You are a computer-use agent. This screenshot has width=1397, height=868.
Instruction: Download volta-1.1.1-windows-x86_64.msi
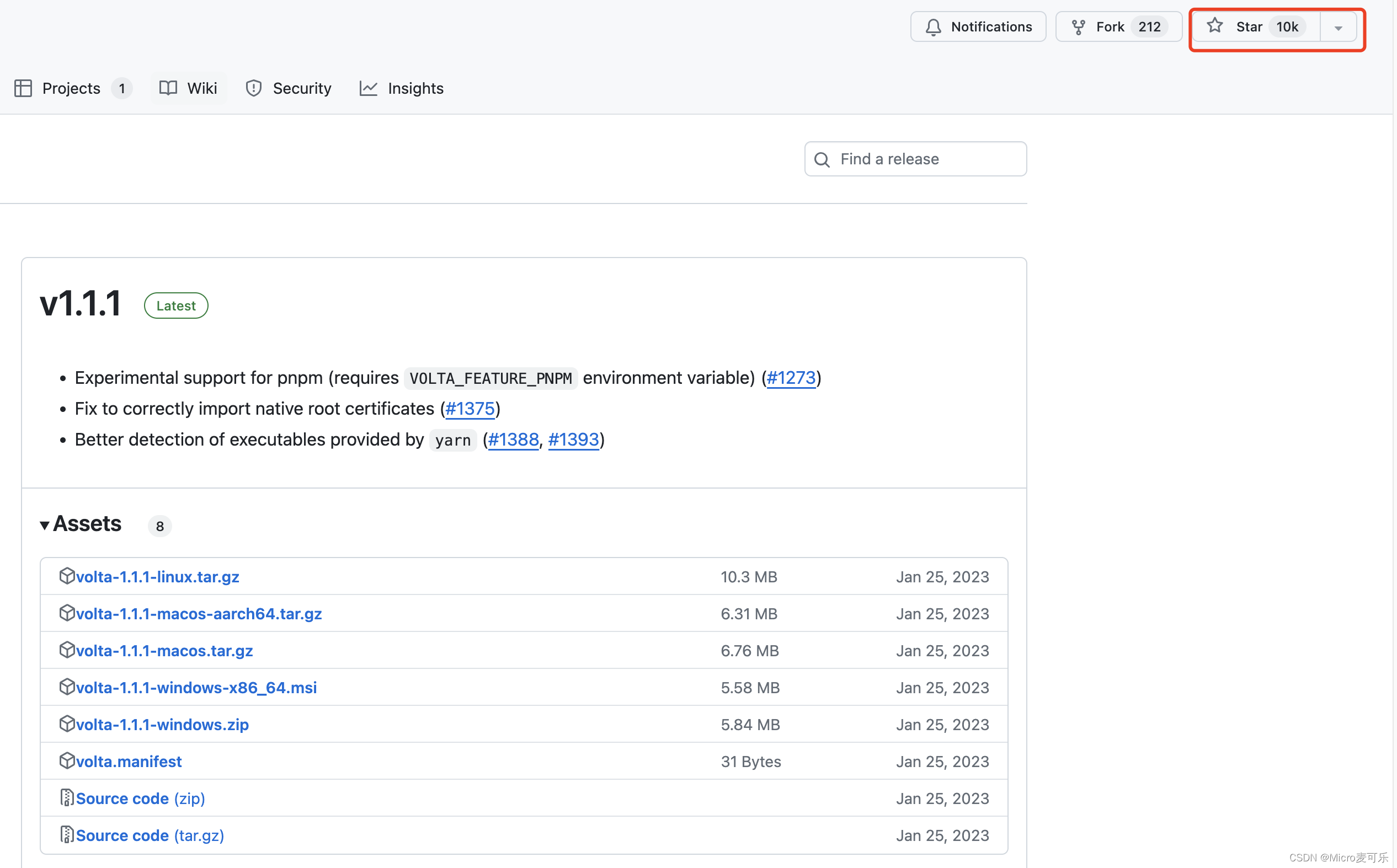point(196,688)
